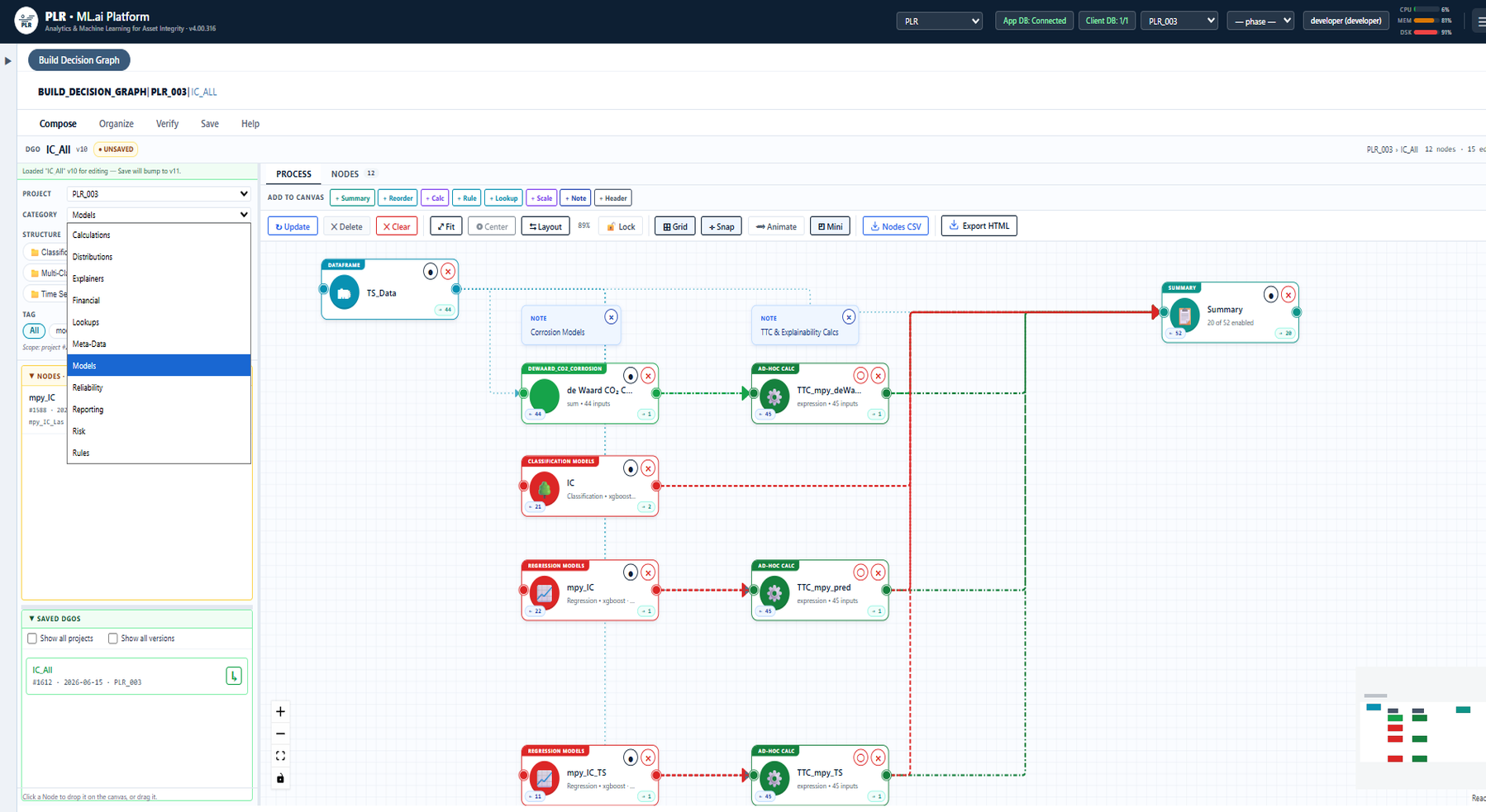Viewport: 1486px width, 812px height.
Task: Select Reliability in category list
Action: click(159, 387)
